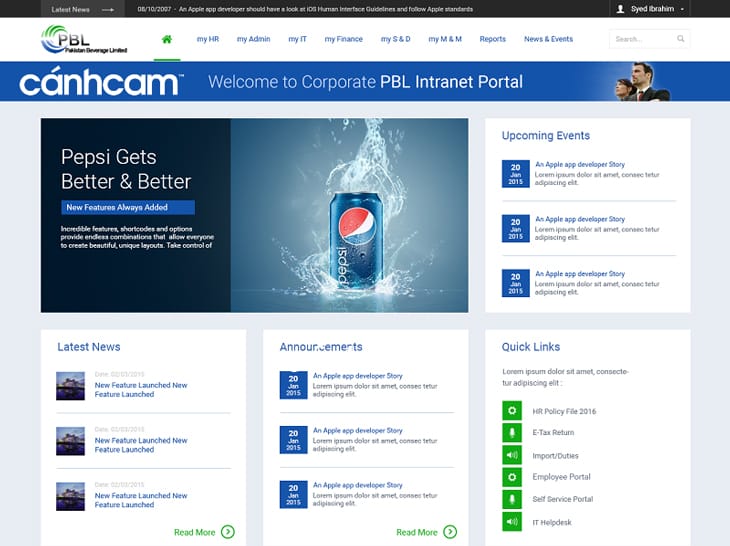
Task: Click Read More text under Announcements
Action: click(417, 532)
